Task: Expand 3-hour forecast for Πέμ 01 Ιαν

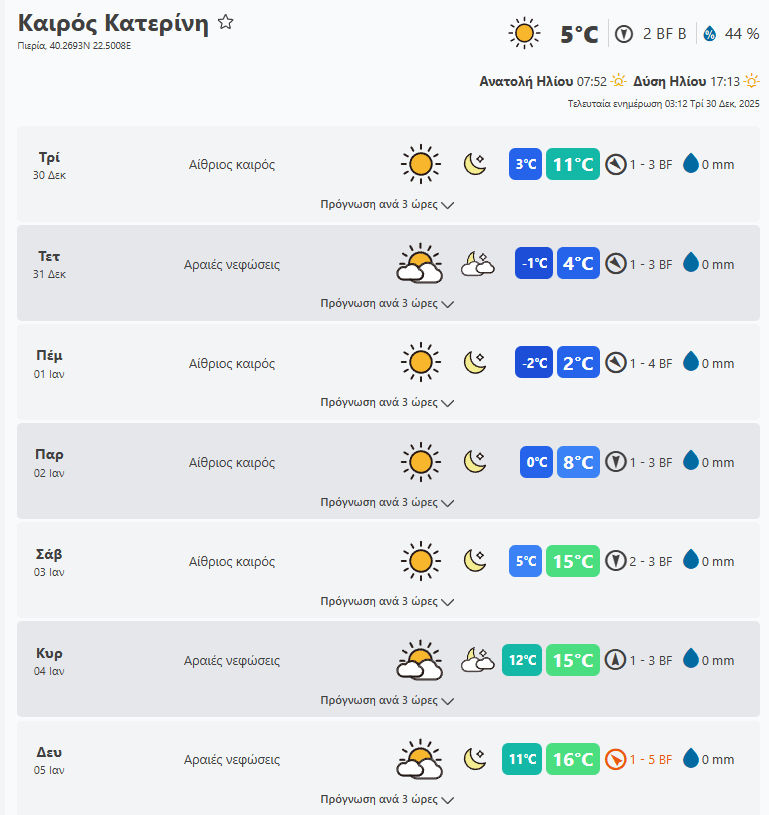Action: (387, 402)
